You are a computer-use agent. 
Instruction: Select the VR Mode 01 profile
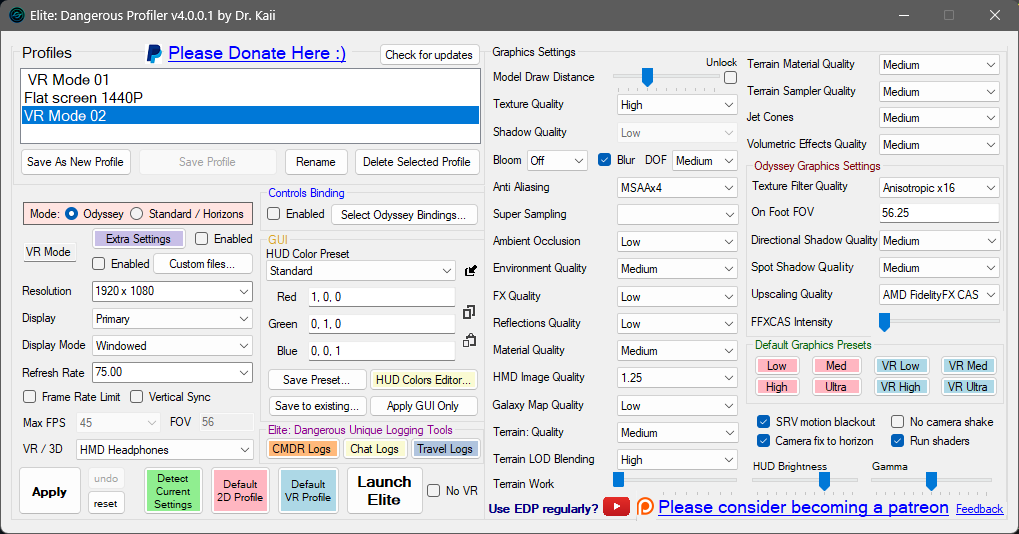point(250,80)
